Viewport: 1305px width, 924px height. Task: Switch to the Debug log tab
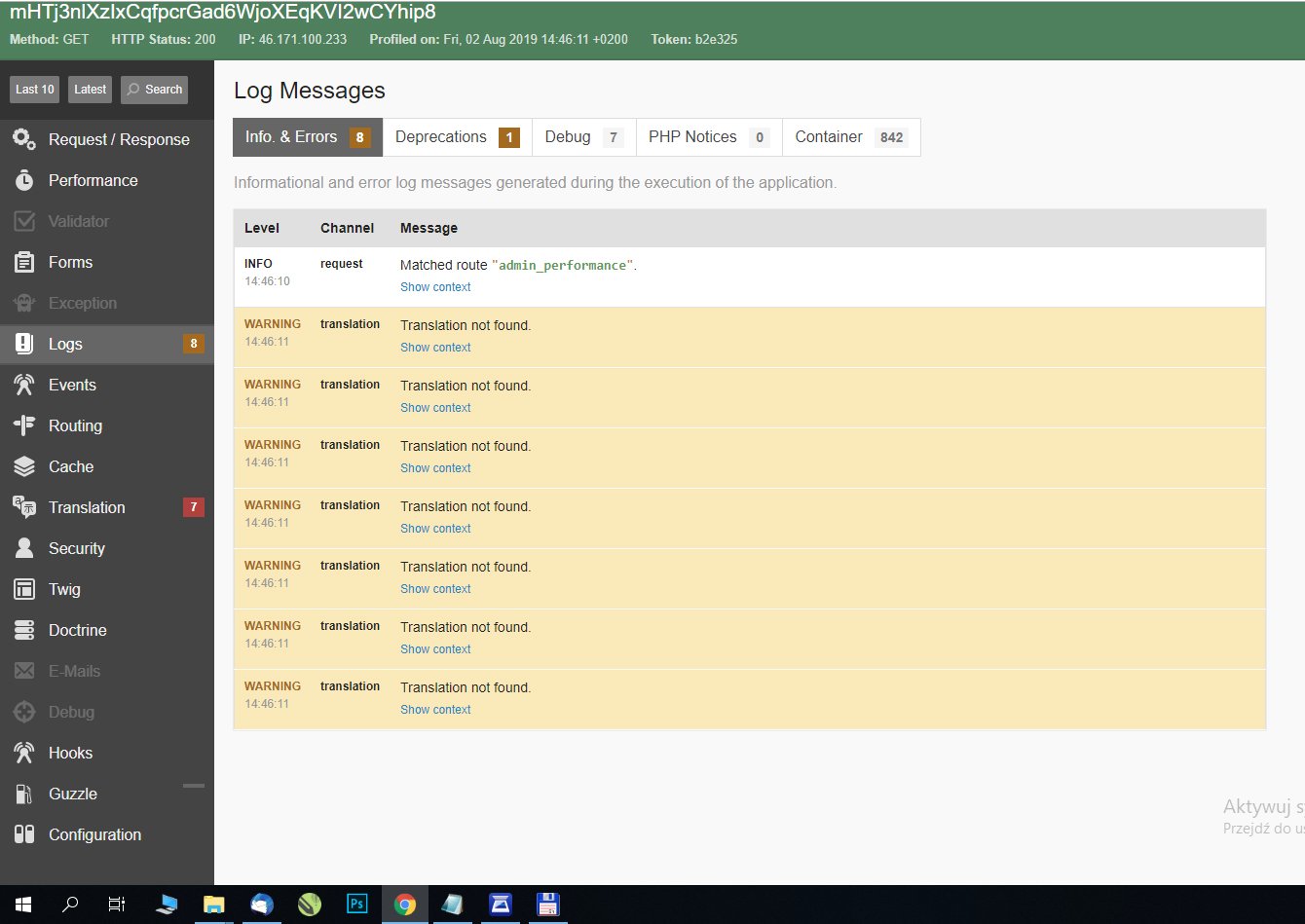coord(584,137)
